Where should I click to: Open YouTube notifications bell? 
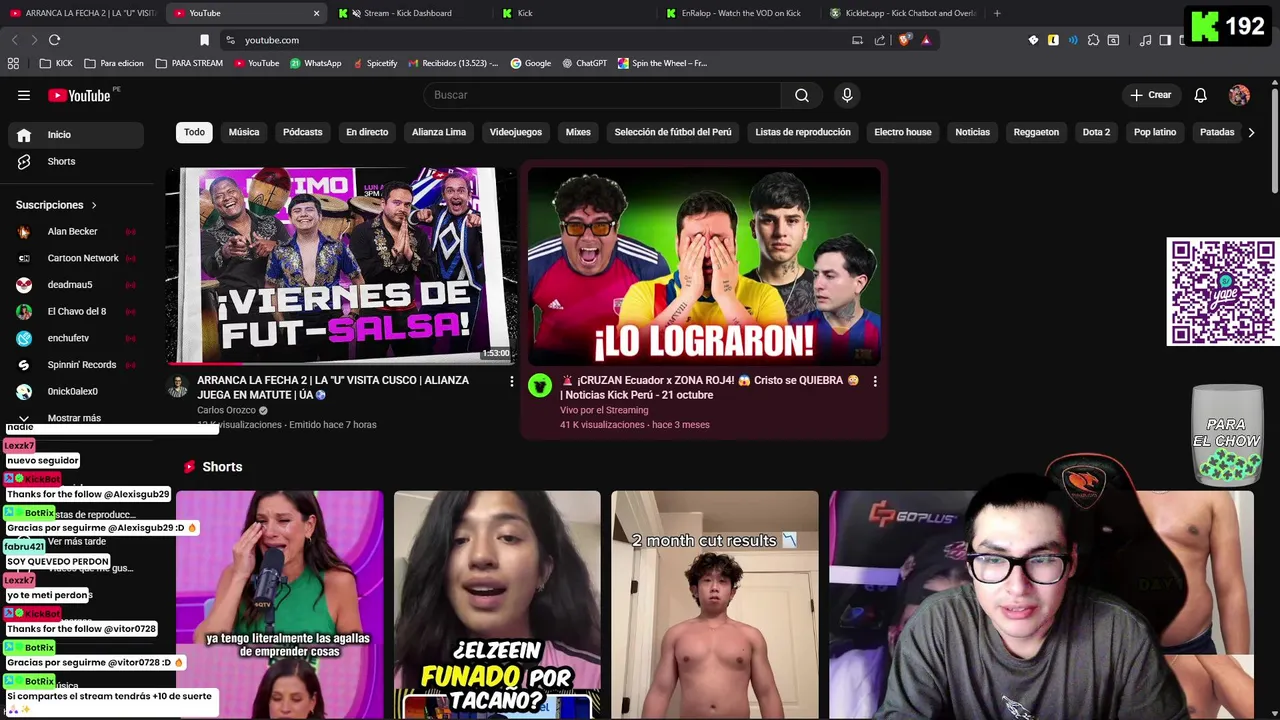point(1200,95)
